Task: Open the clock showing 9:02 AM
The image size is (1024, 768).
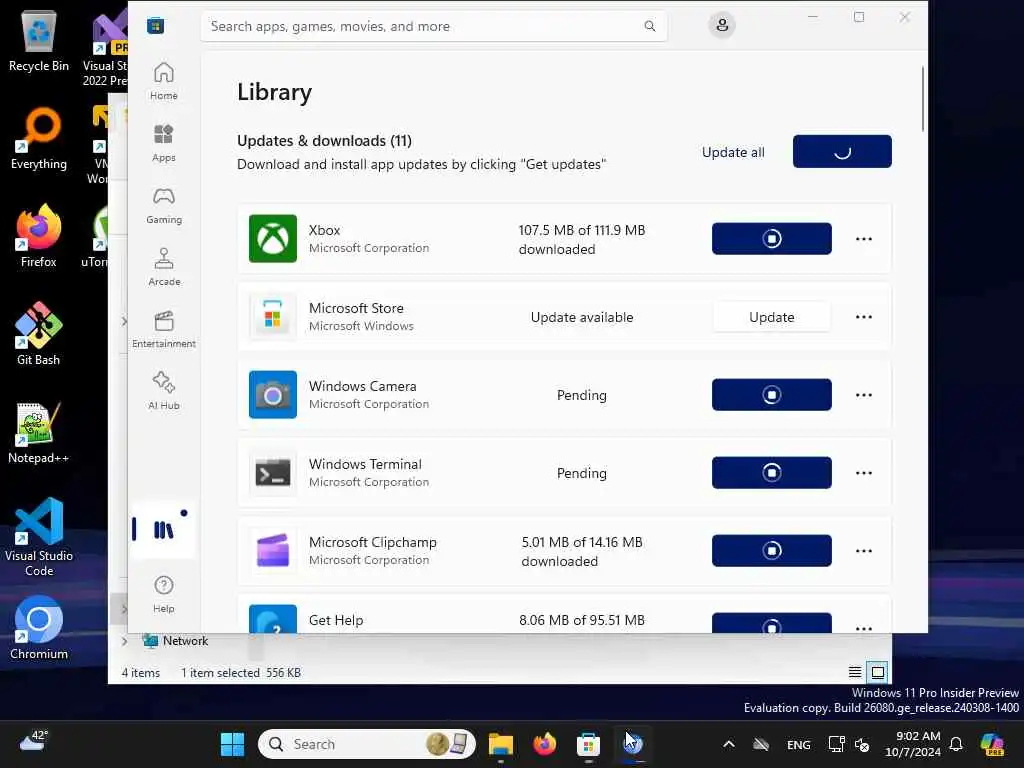Action: pyautogui.click(x=913, y=744)
